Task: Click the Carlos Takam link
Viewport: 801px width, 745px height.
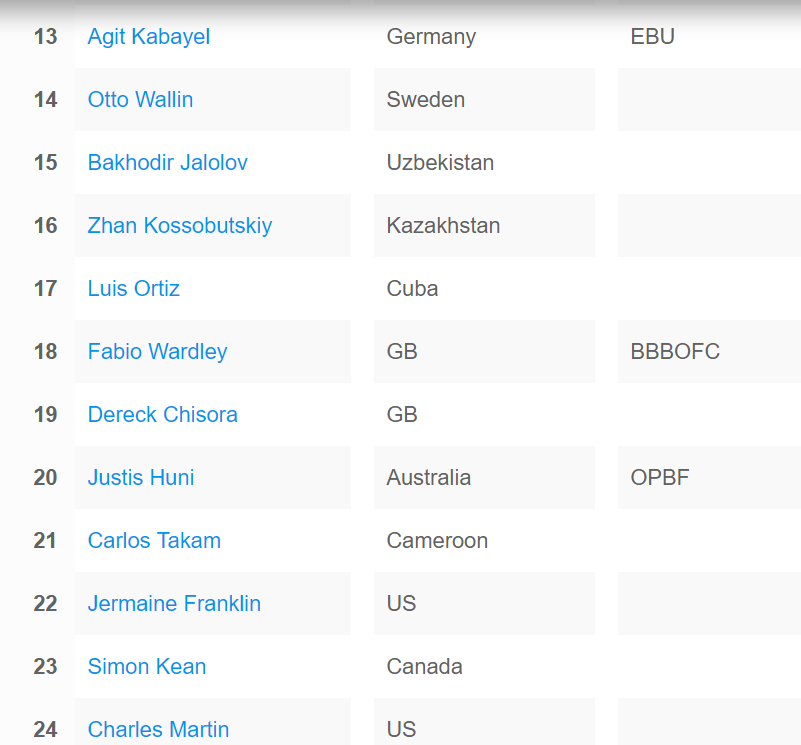Action: point(154,541)
